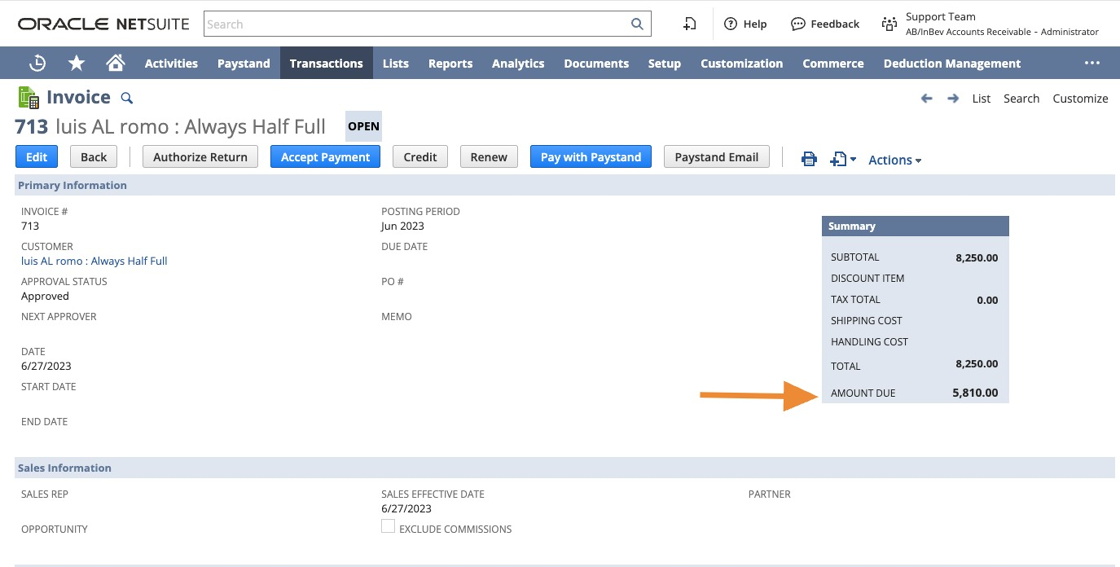Open the Customization menu
1120x567 pixels.
tap(741, 64)
